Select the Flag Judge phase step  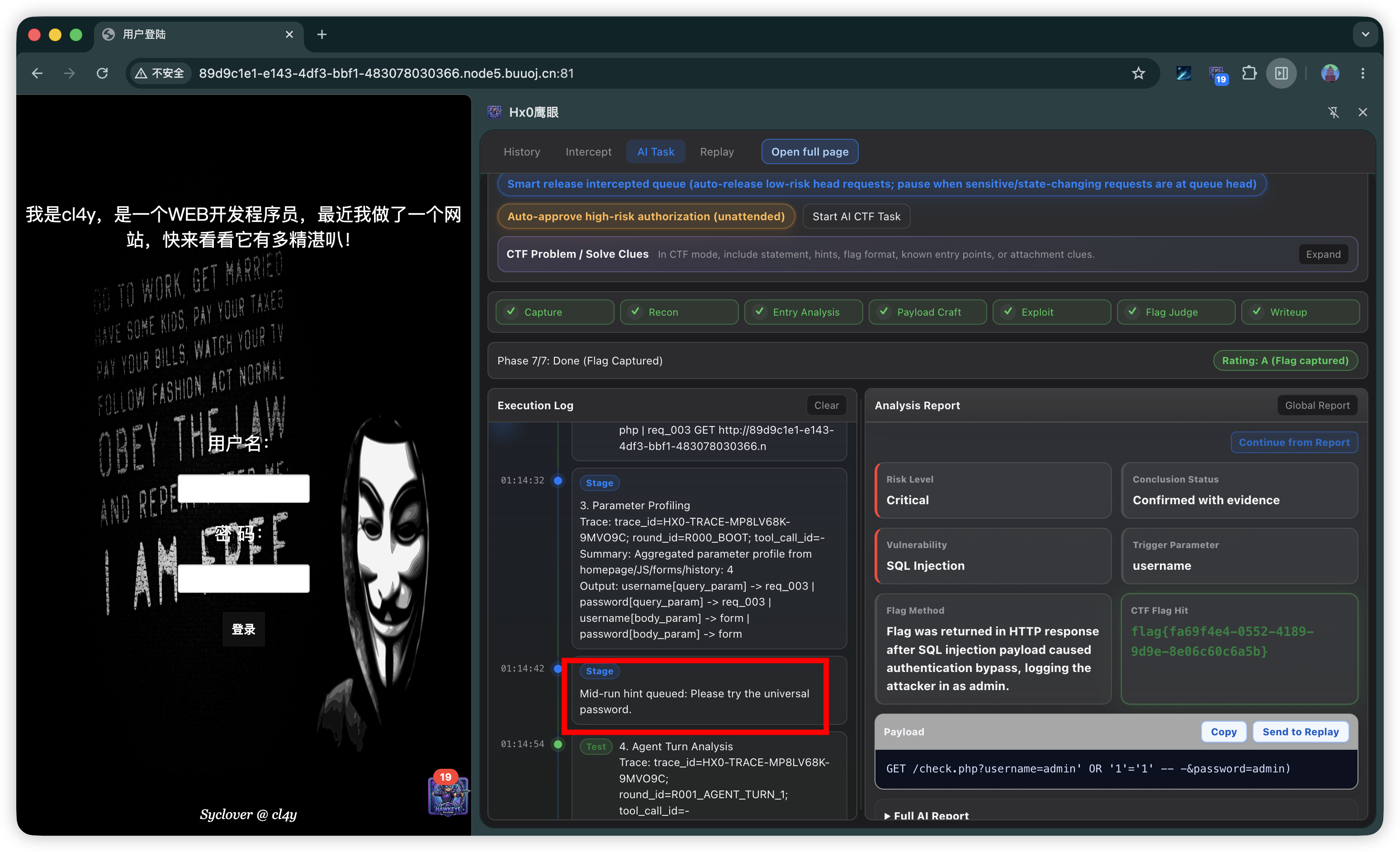(x=1176, y=312)
